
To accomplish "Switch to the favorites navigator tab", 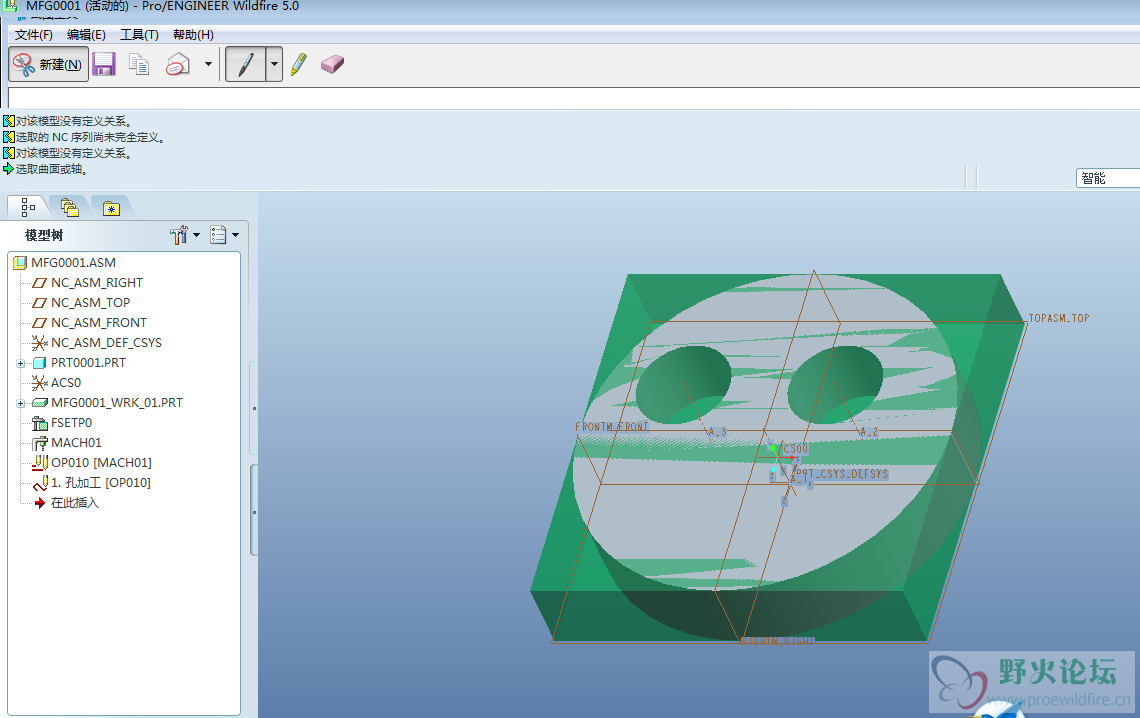I will pyautogui.click(x=111, y=209).
